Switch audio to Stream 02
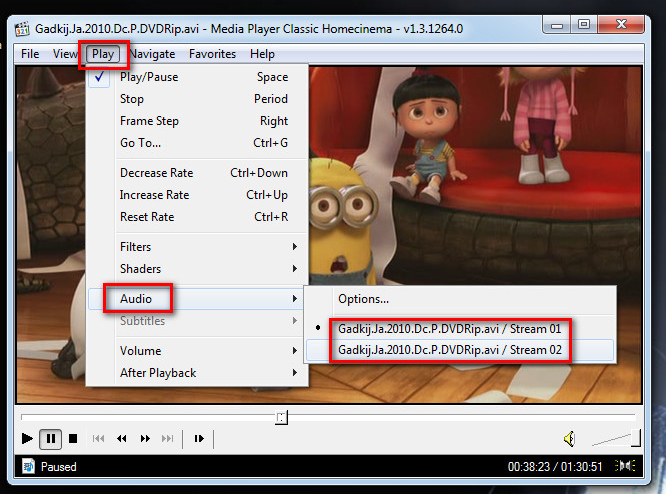This screenshot has height=494, width=666. (460, 350)
